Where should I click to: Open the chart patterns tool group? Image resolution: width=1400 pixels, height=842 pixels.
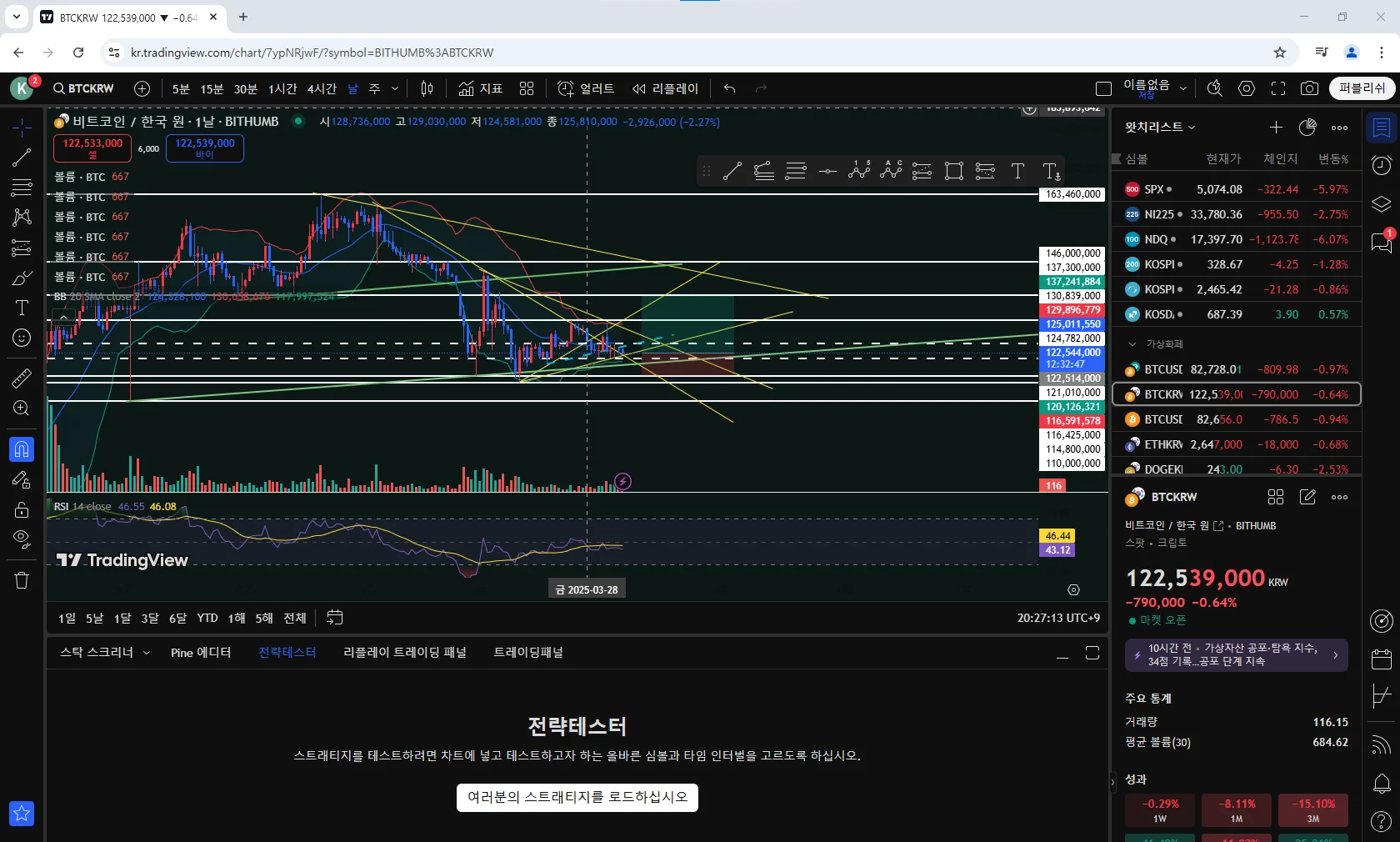pyautogui.click(x=22, y=218)
